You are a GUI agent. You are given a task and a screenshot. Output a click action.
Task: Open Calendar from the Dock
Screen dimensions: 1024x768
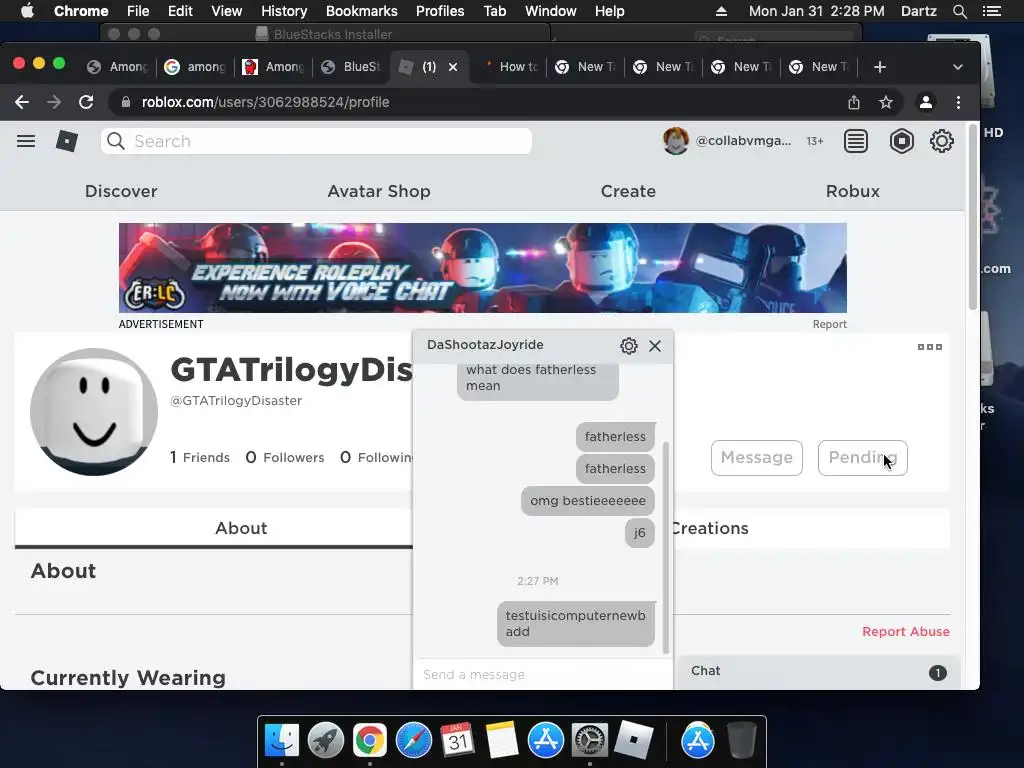click(457, 739)
